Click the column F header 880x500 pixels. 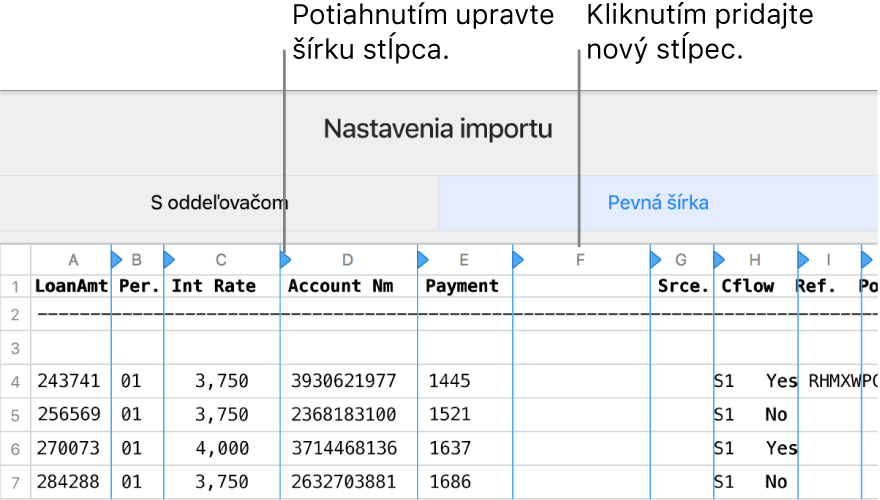(x=580, y=260)
